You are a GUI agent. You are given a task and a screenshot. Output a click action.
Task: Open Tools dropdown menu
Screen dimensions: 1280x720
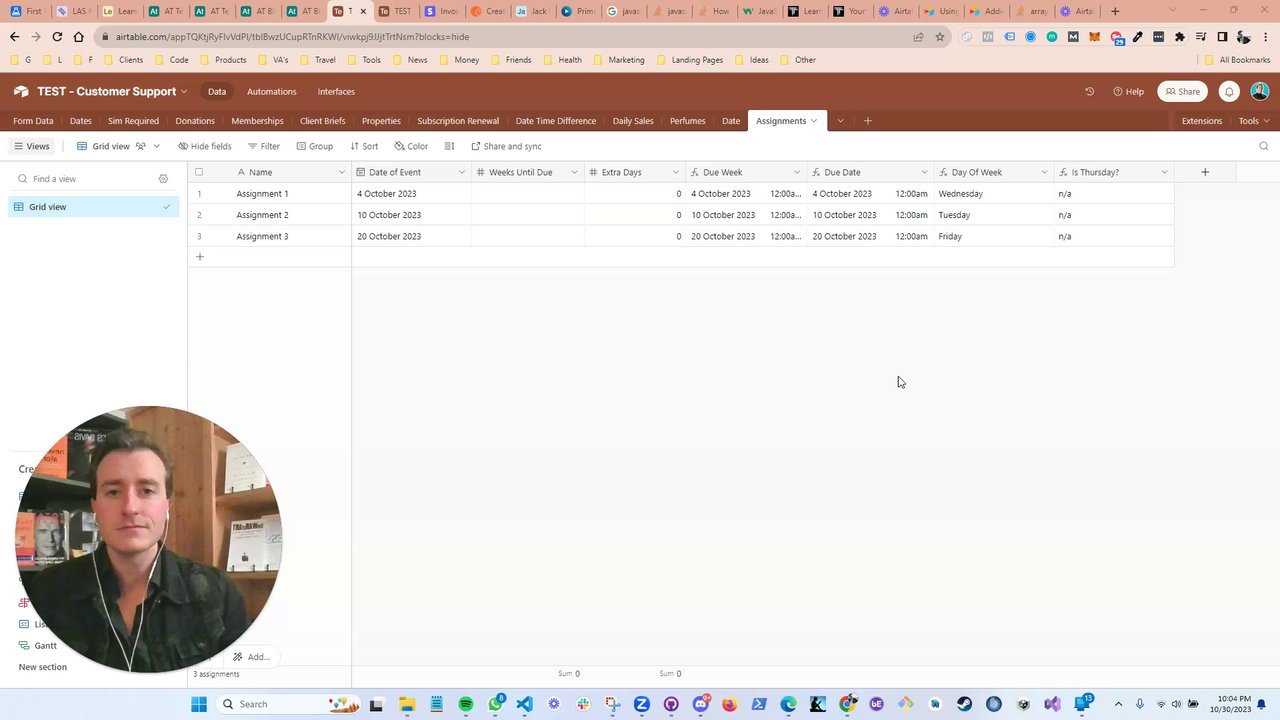coord(1254,121)
